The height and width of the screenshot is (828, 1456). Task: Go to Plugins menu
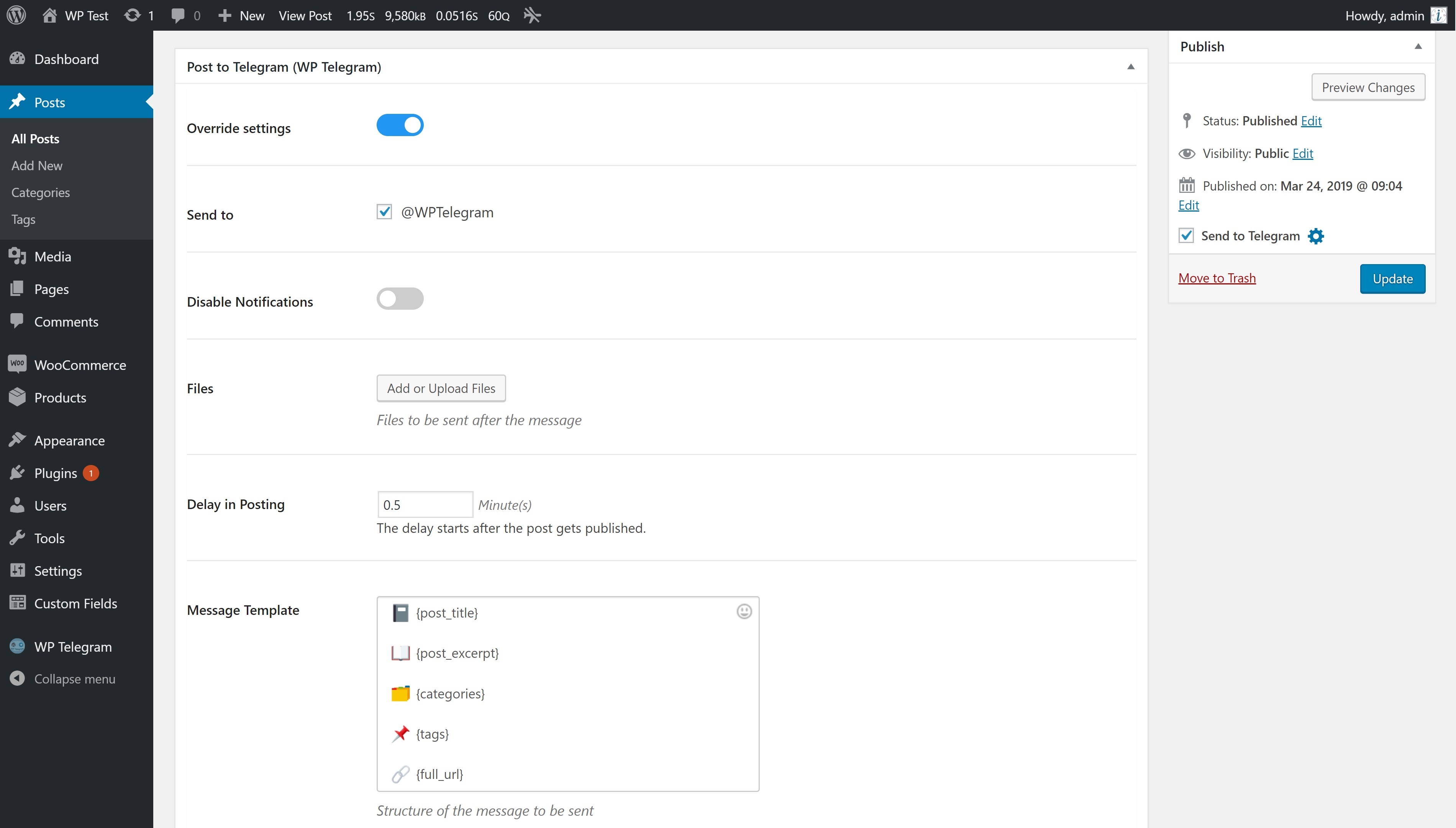coord(55,473)
